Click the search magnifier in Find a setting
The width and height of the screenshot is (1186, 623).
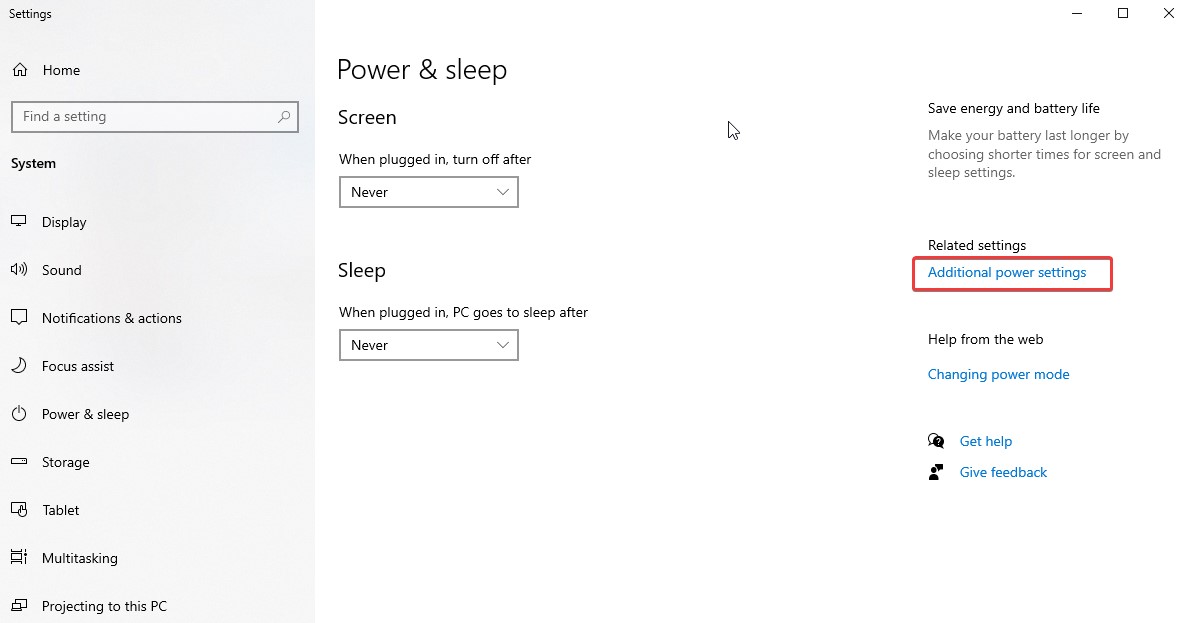tap(284, 116)
